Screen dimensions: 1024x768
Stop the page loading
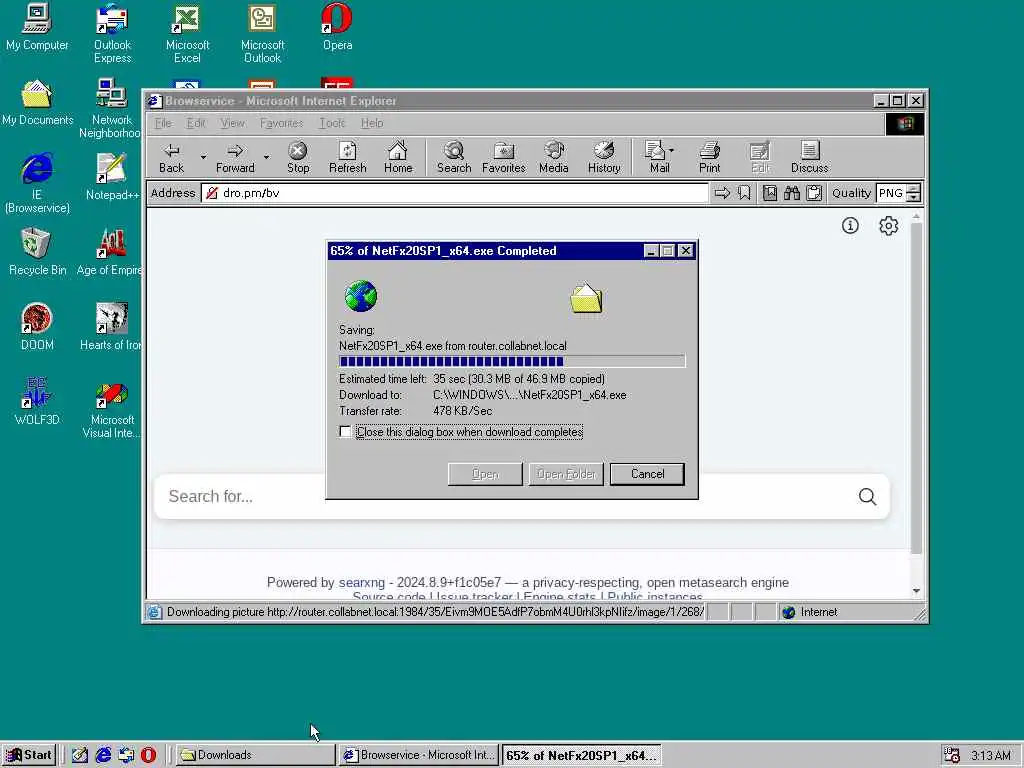pos(298,157)
